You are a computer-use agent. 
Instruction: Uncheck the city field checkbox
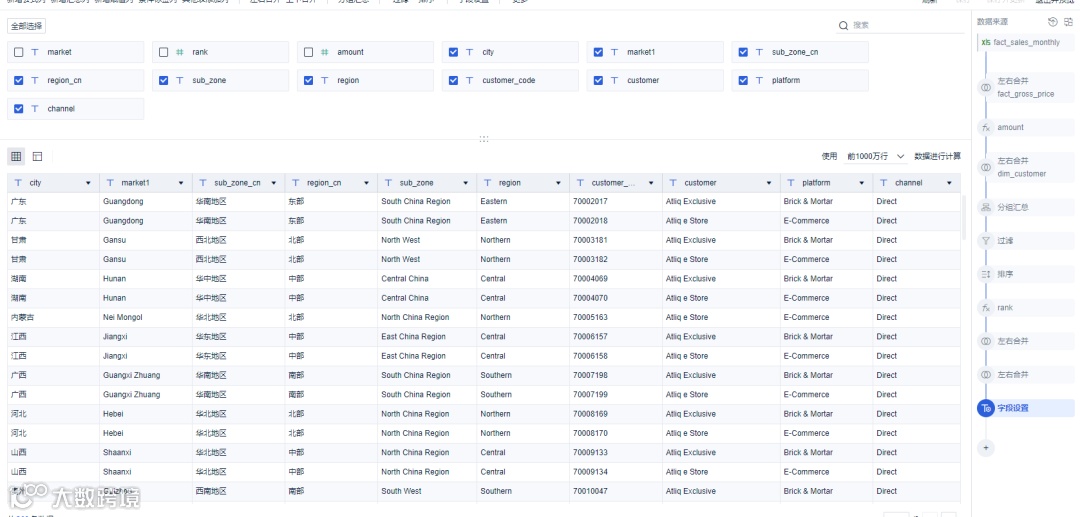(x=453, y=52)
